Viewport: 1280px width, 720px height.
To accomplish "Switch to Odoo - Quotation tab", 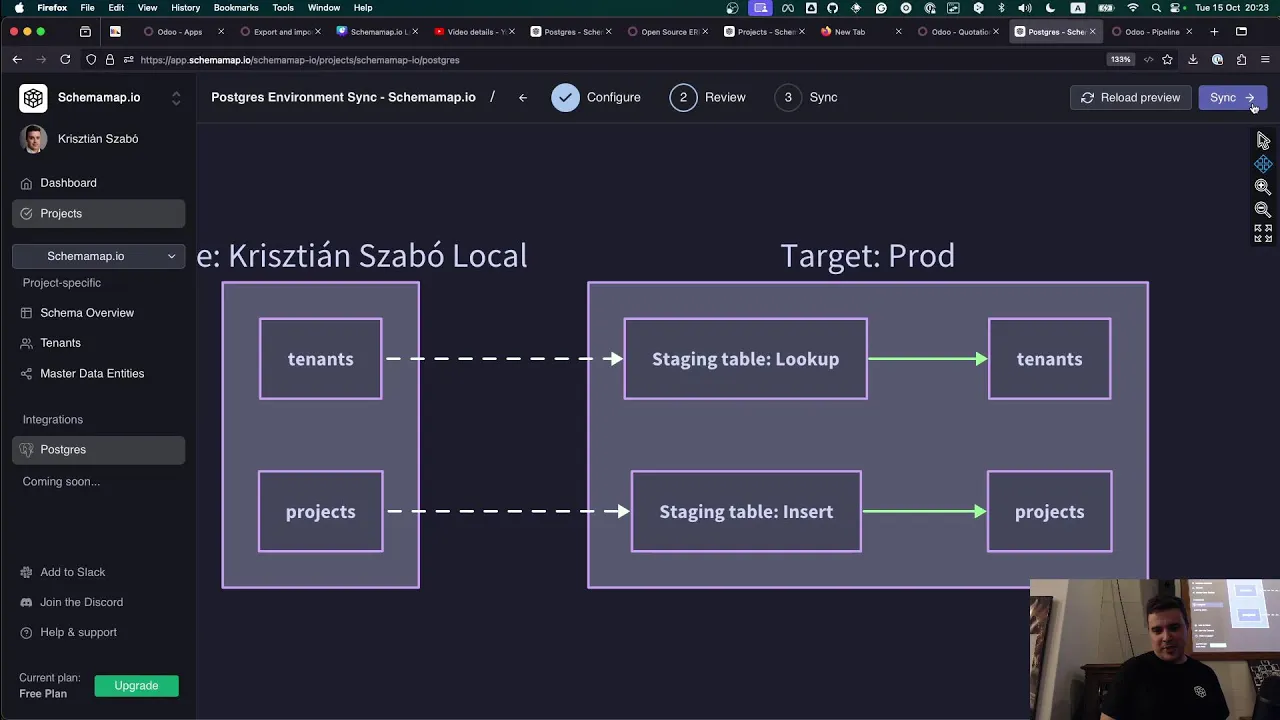I will [958, 32].
